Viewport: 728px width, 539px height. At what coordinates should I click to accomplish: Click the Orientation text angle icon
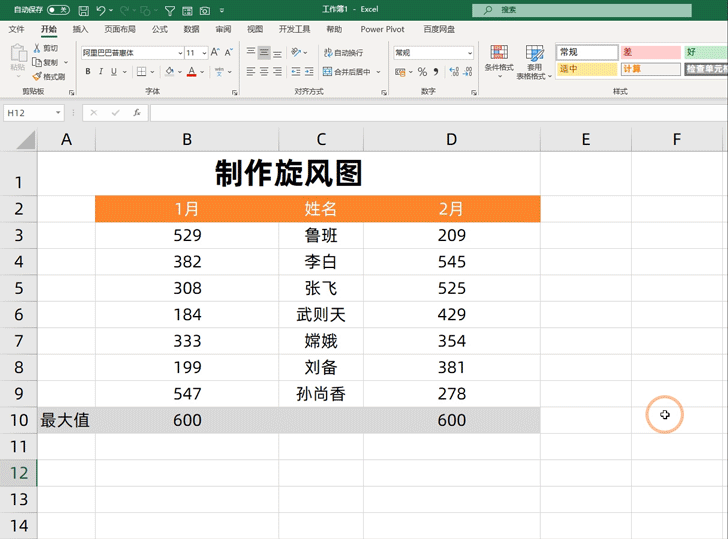[296, 52]
